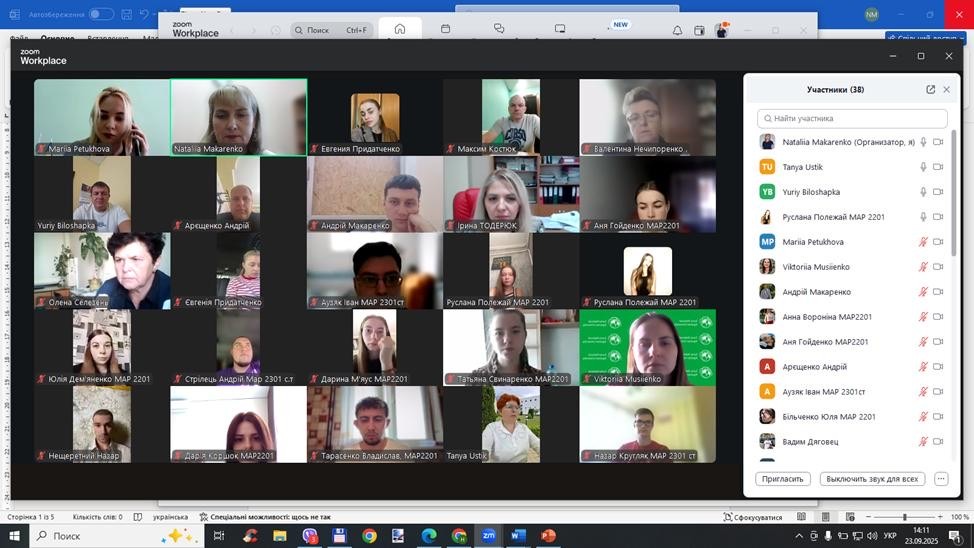Toggle the Word AutoSave switch
Viewport: 974px width, 548px height.
pos(101,14)
